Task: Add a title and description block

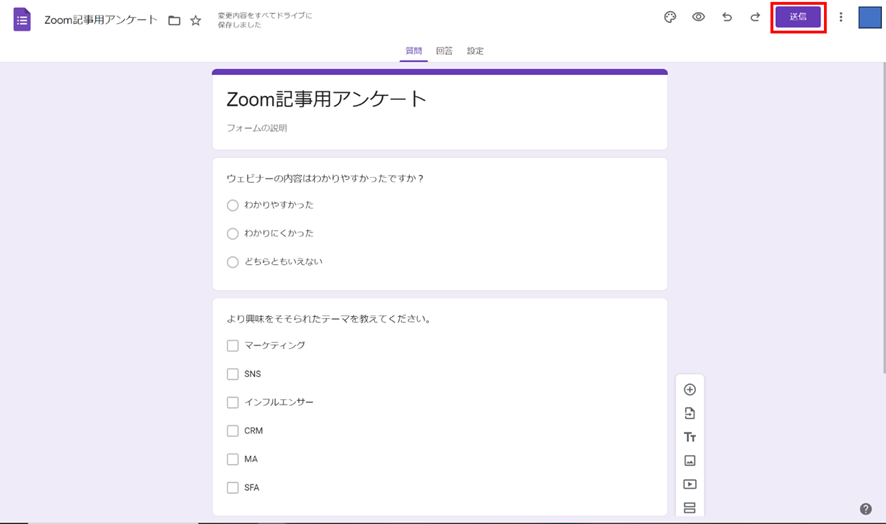Action: click(690, 437)
